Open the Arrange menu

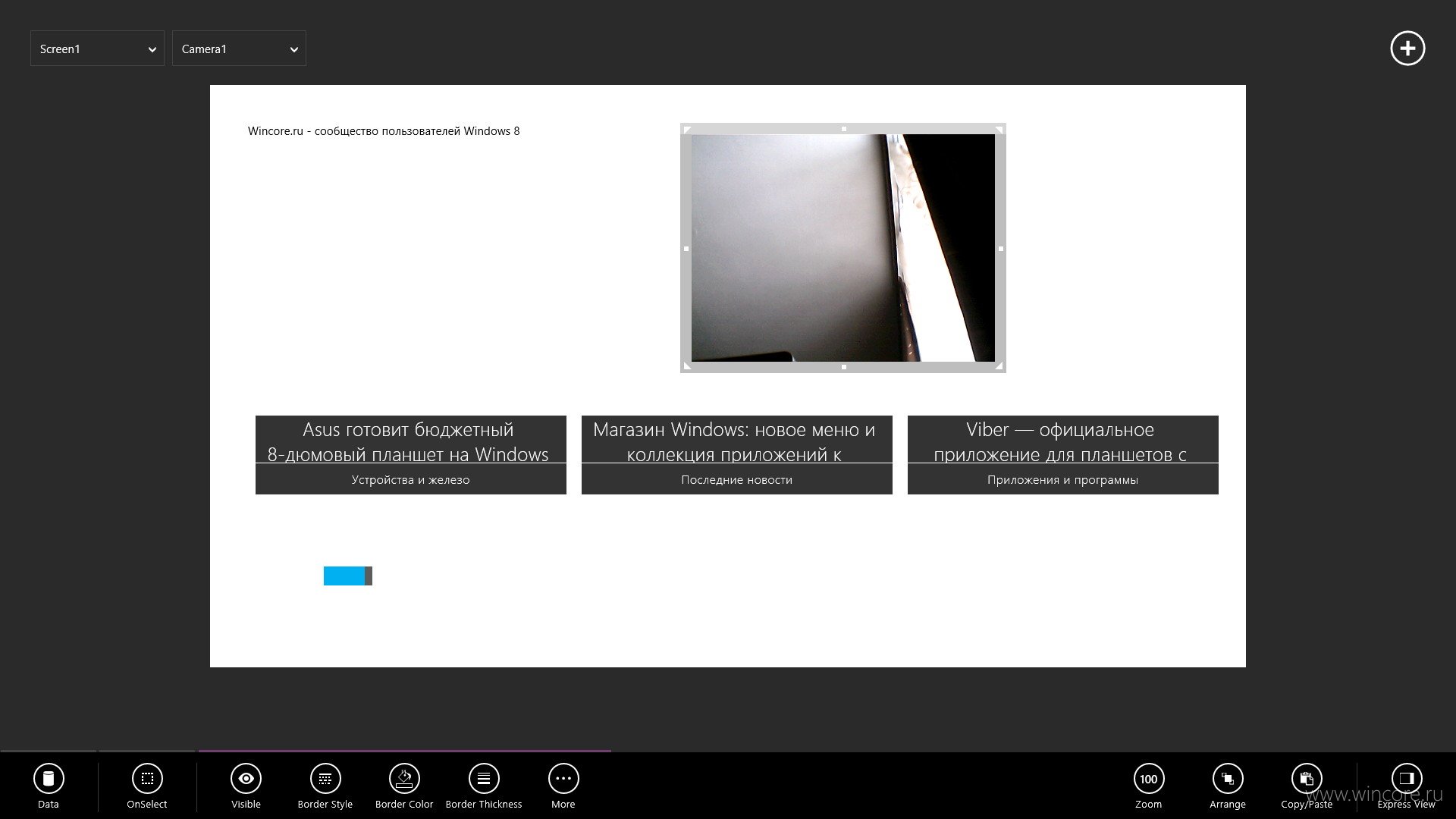pos(1228,786)
